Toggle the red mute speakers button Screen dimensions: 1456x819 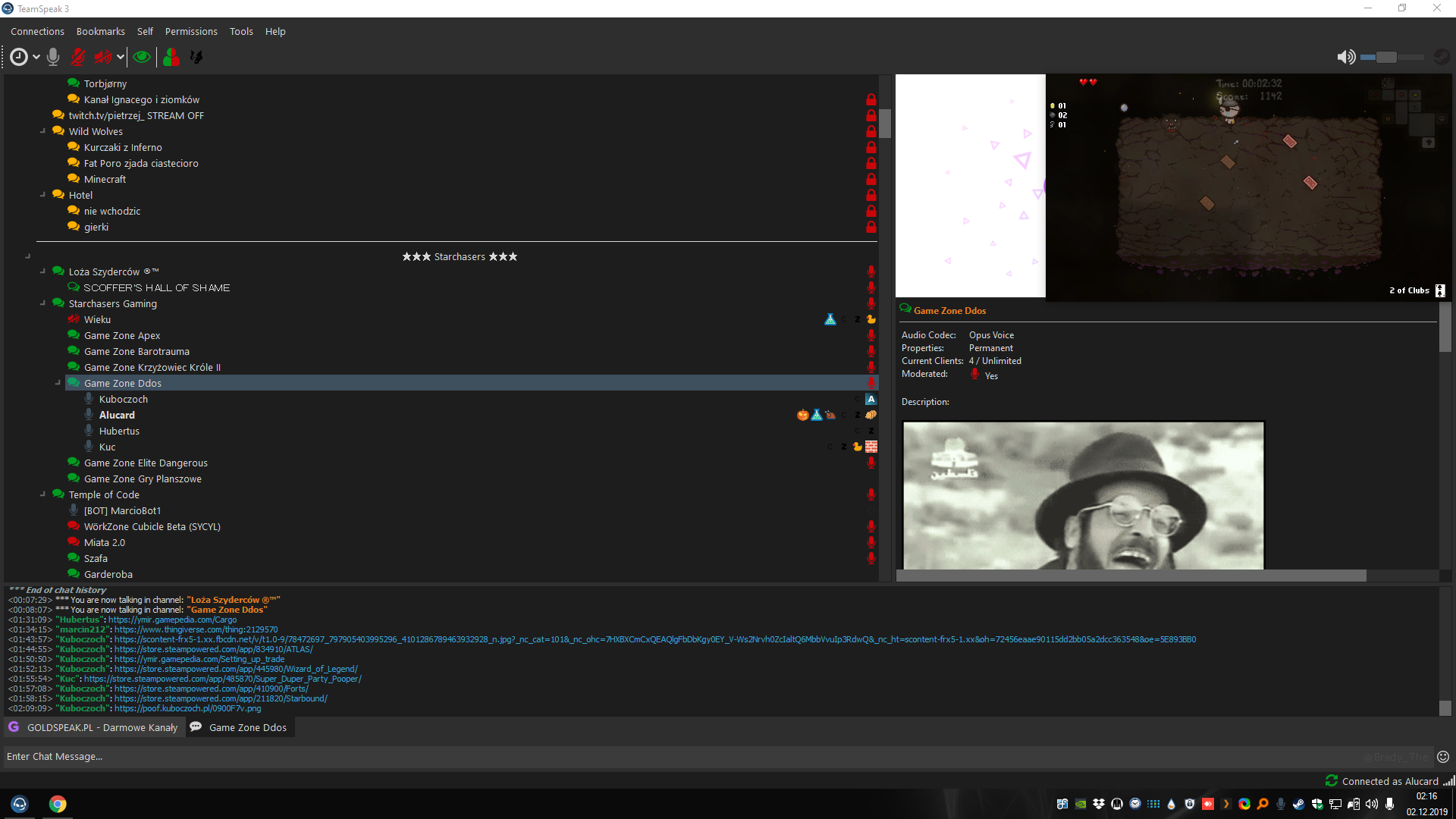tap(103, 57)
